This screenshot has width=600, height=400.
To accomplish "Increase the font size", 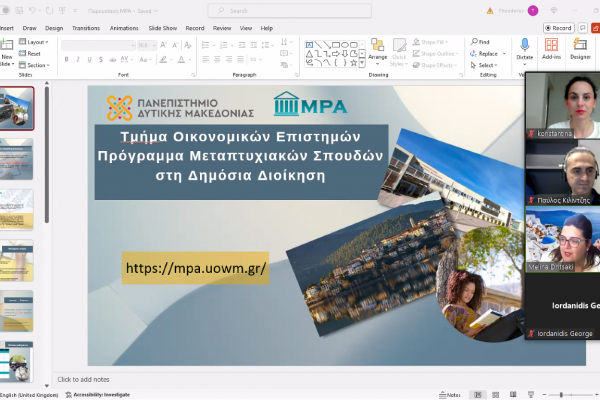I will 163,45.
